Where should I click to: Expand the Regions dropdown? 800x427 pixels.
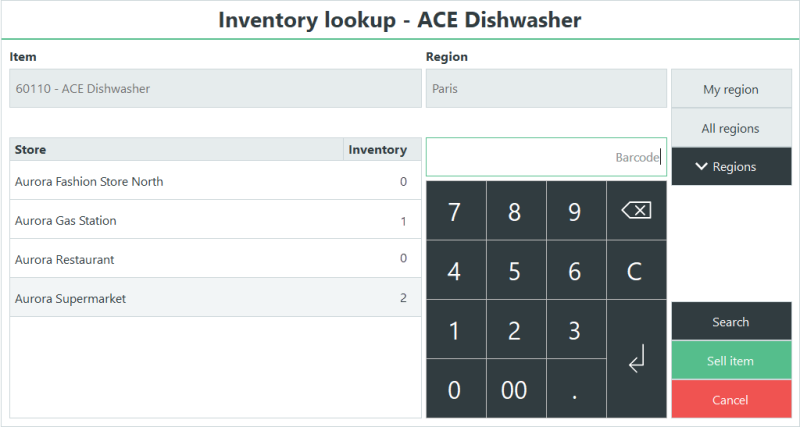(x=732, y=166)
